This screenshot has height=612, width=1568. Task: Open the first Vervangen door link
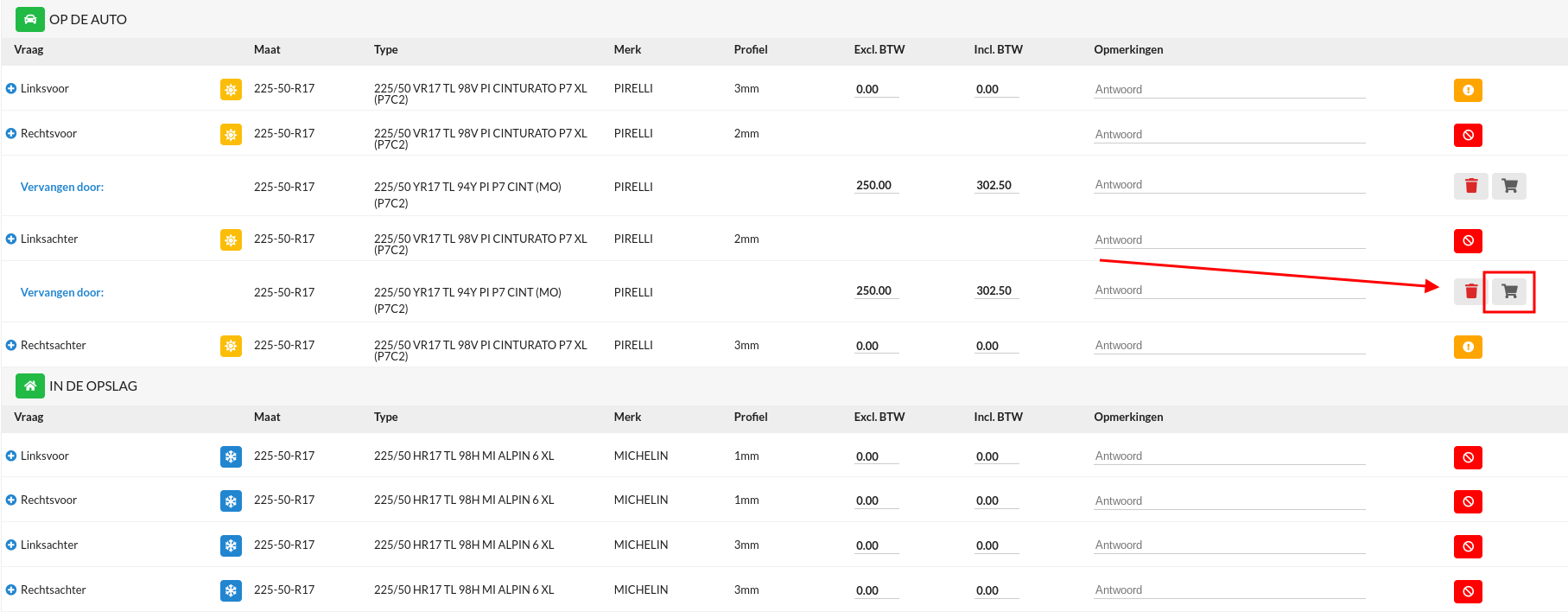(x=62, y=187)
